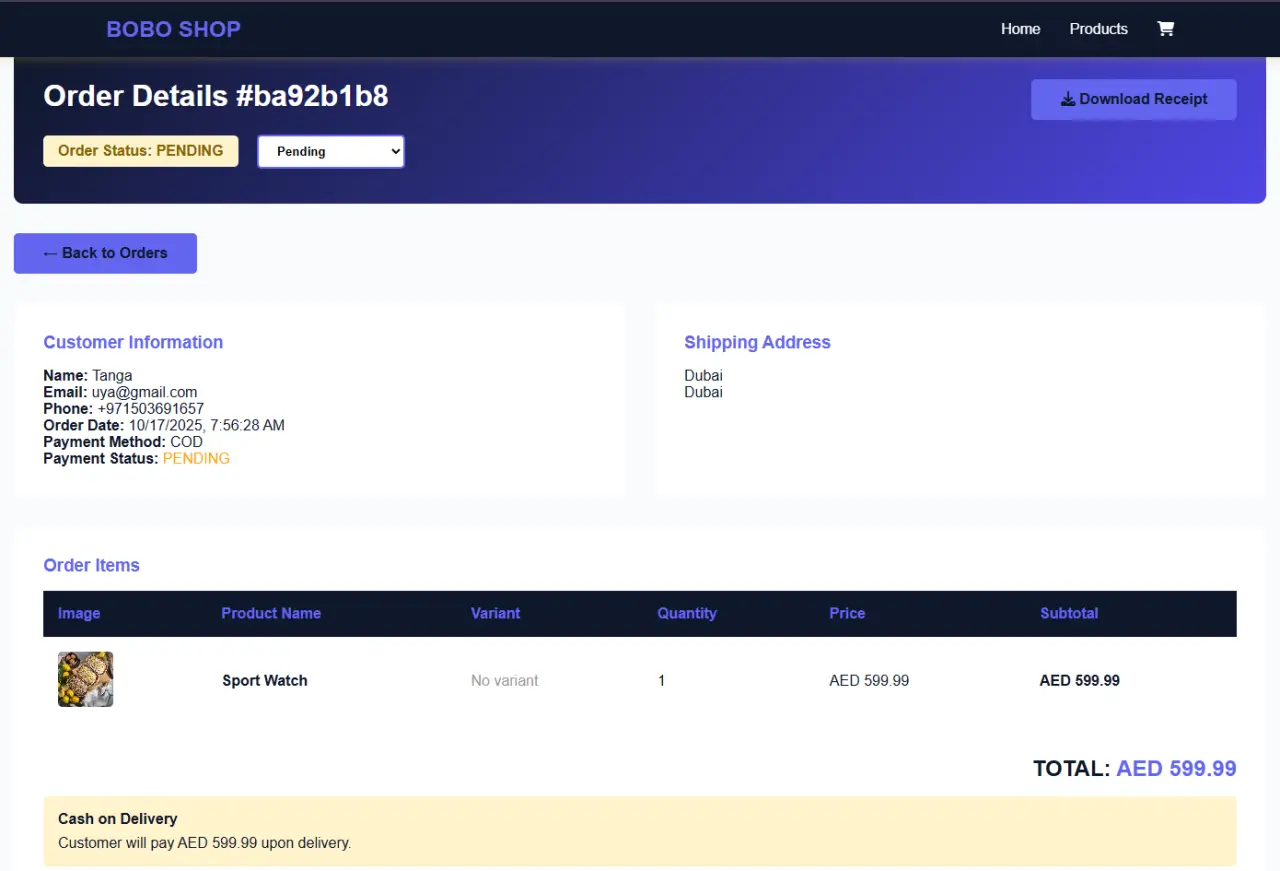
Task: Click the No variant cell
Action: [505, 680]
